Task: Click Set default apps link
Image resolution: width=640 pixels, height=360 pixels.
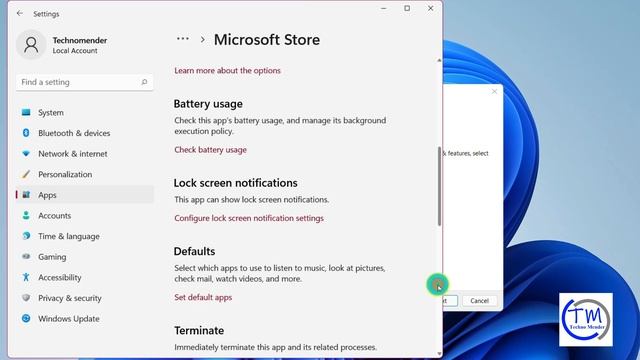Action: click(x=203, y=297)
